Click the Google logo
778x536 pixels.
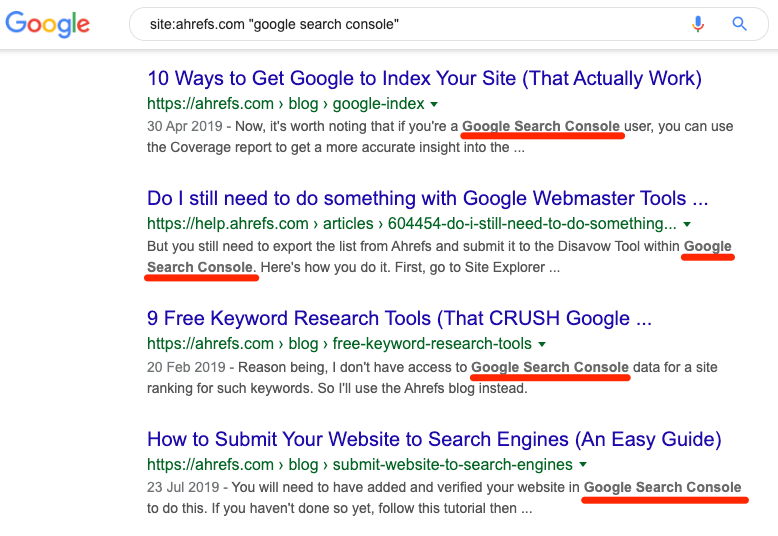coord(47,24)
